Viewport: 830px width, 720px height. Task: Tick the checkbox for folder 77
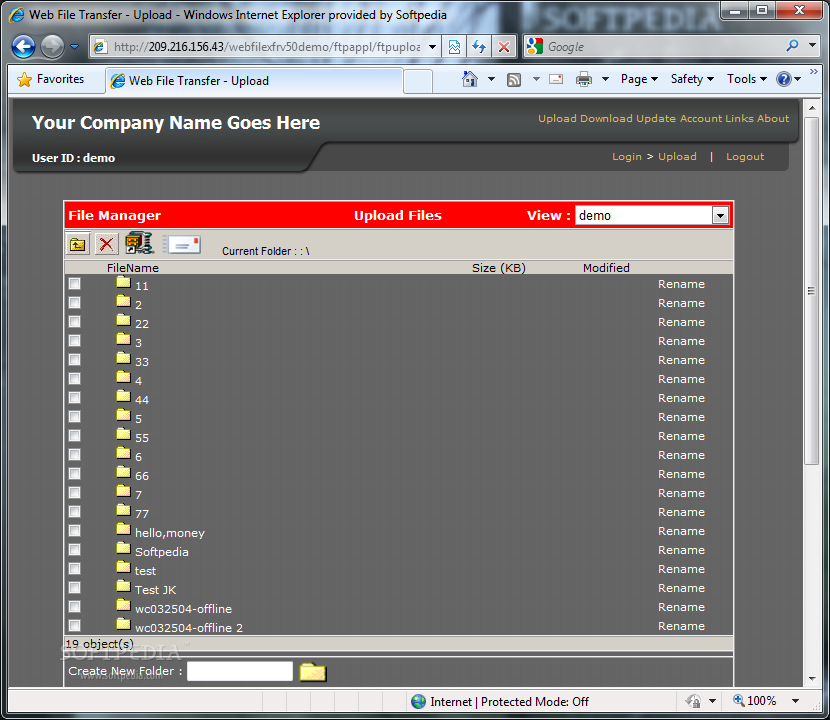click(75, 511)
